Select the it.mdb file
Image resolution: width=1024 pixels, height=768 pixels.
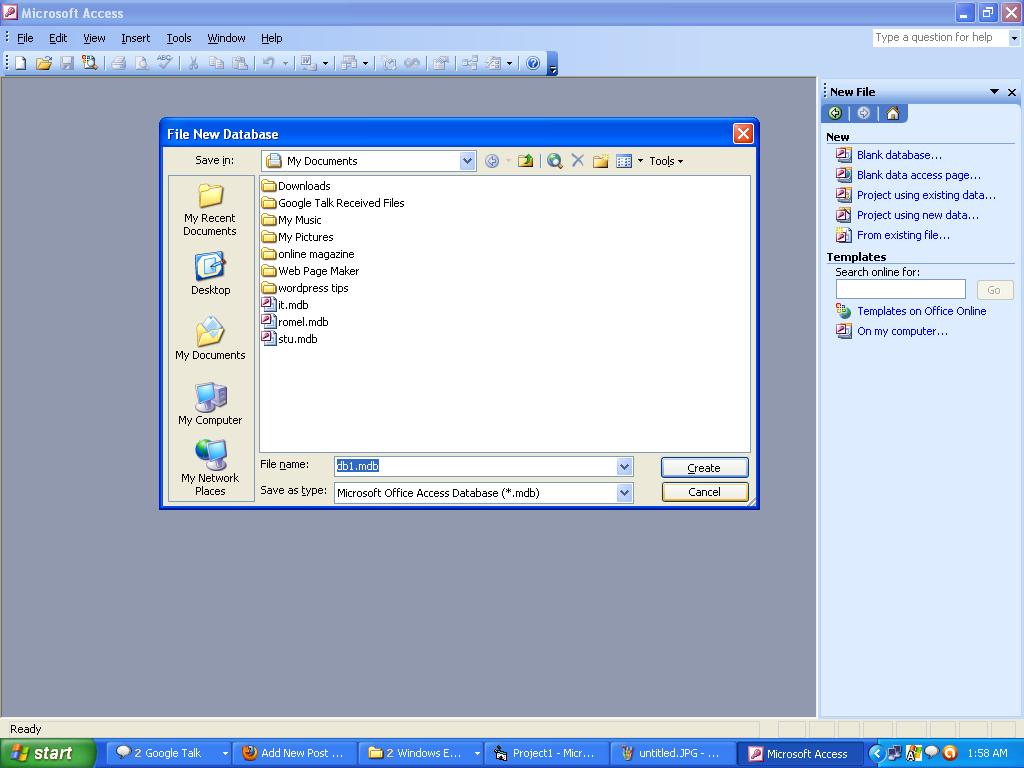tap(285, 305)
